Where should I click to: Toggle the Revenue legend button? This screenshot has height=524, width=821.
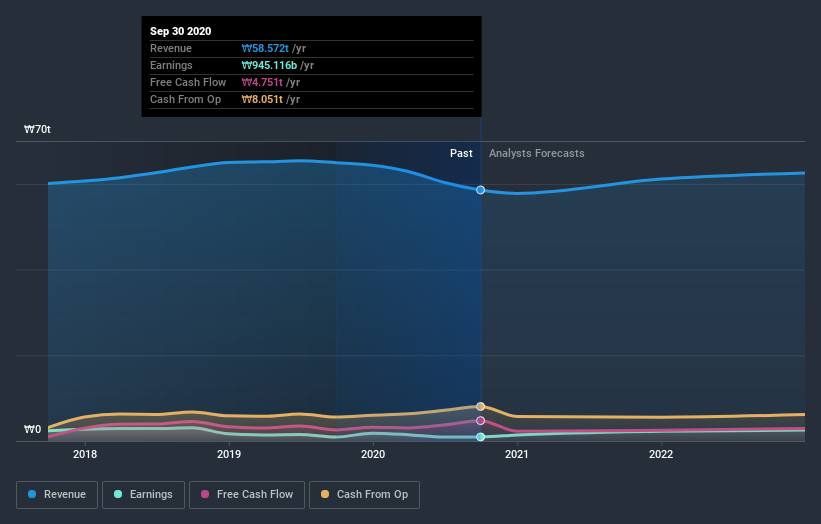(x=57, y=495)
